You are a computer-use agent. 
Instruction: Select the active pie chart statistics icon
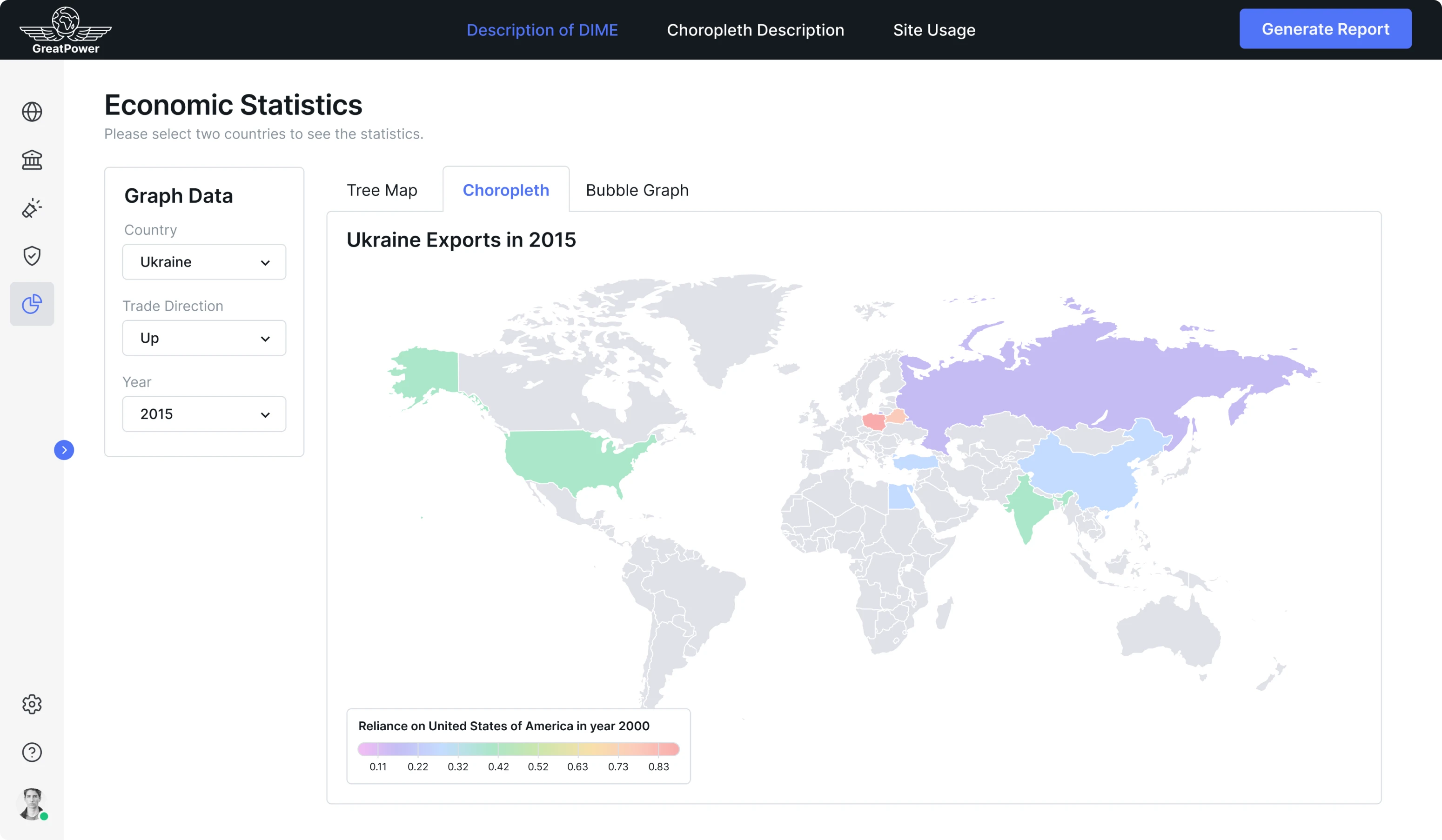[32, 304]
